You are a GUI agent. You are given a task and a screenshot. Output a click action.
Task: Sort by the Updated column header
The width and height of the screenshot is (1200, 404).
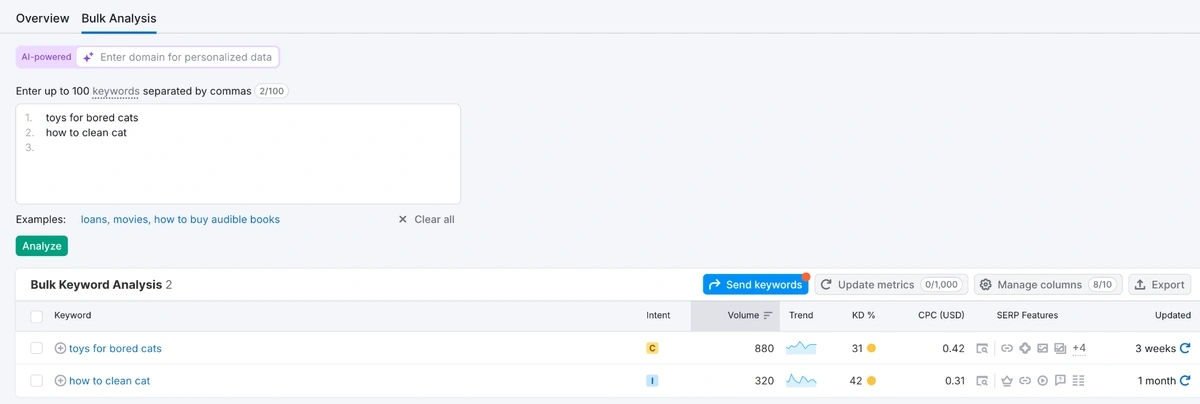point(1172,315)
